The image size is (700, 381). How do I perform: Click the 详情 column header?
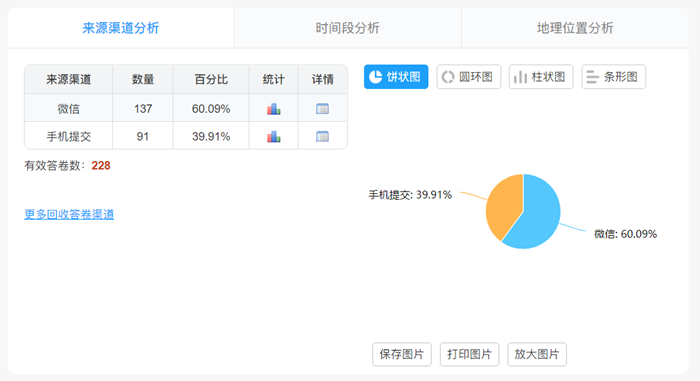pos(323,80)
